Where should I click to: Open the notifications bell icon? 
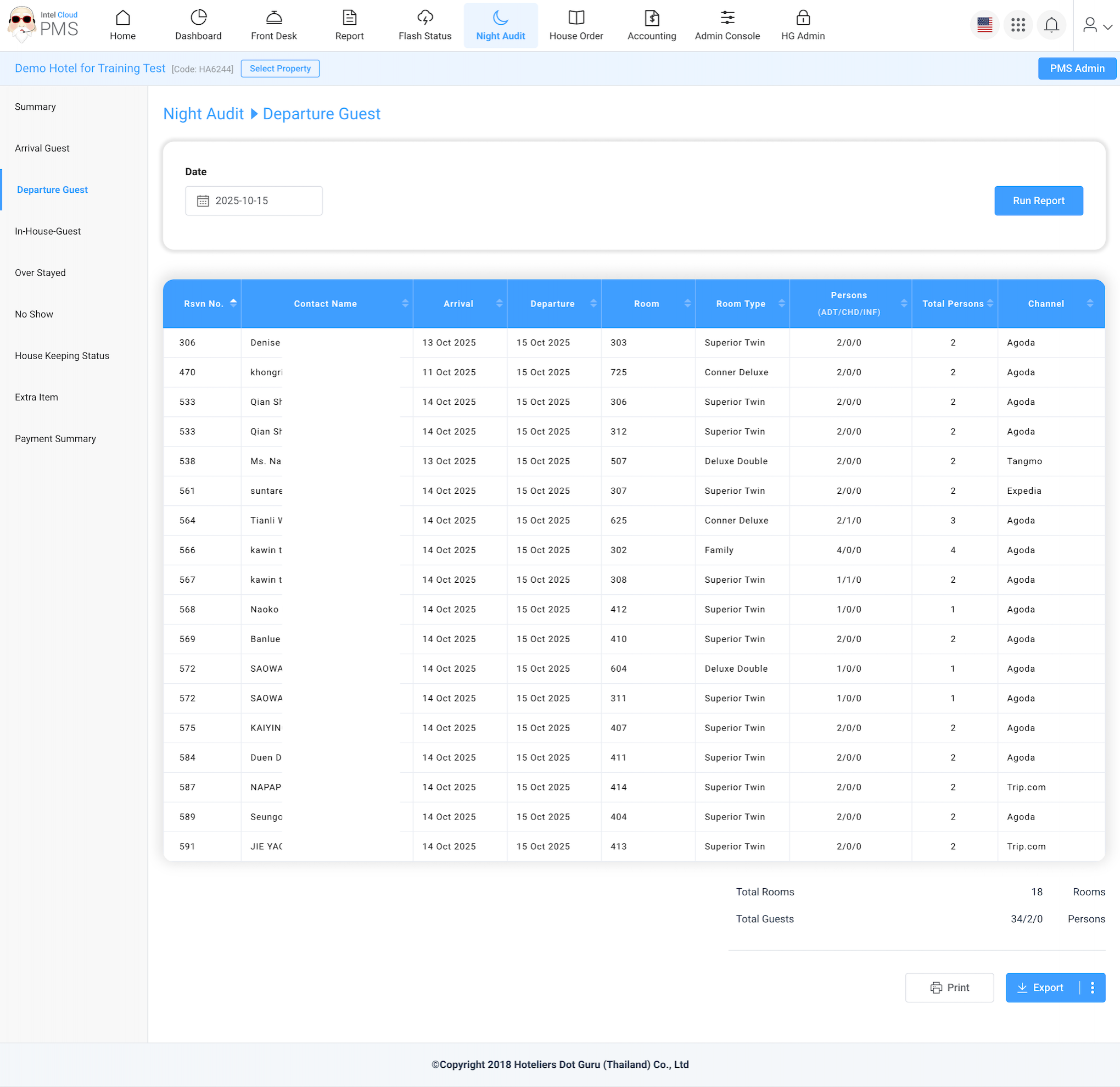1051,25
